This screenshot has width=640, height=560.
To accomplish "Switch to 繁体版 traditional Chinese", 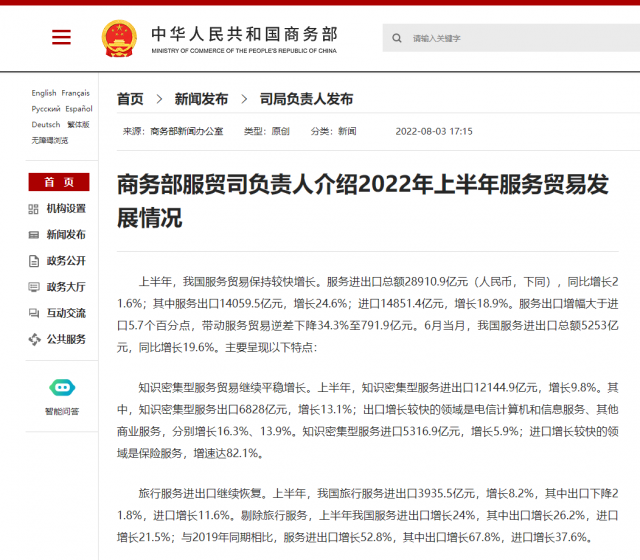I will (x=78, y=125).
